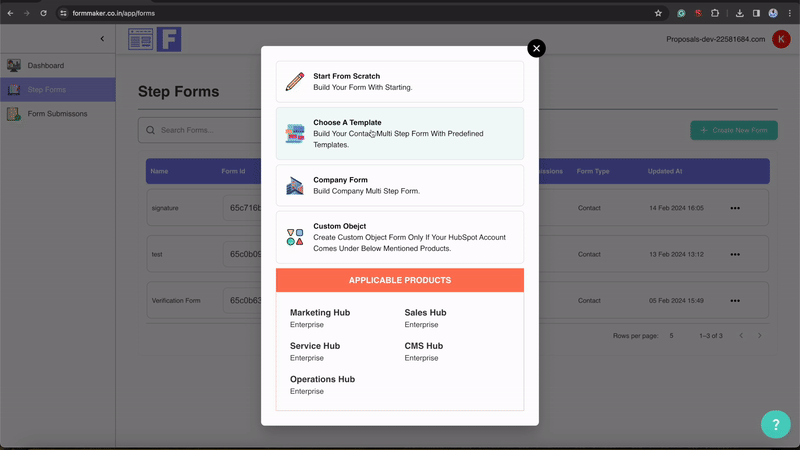Click browser back arrow

[x=10, y=13]
